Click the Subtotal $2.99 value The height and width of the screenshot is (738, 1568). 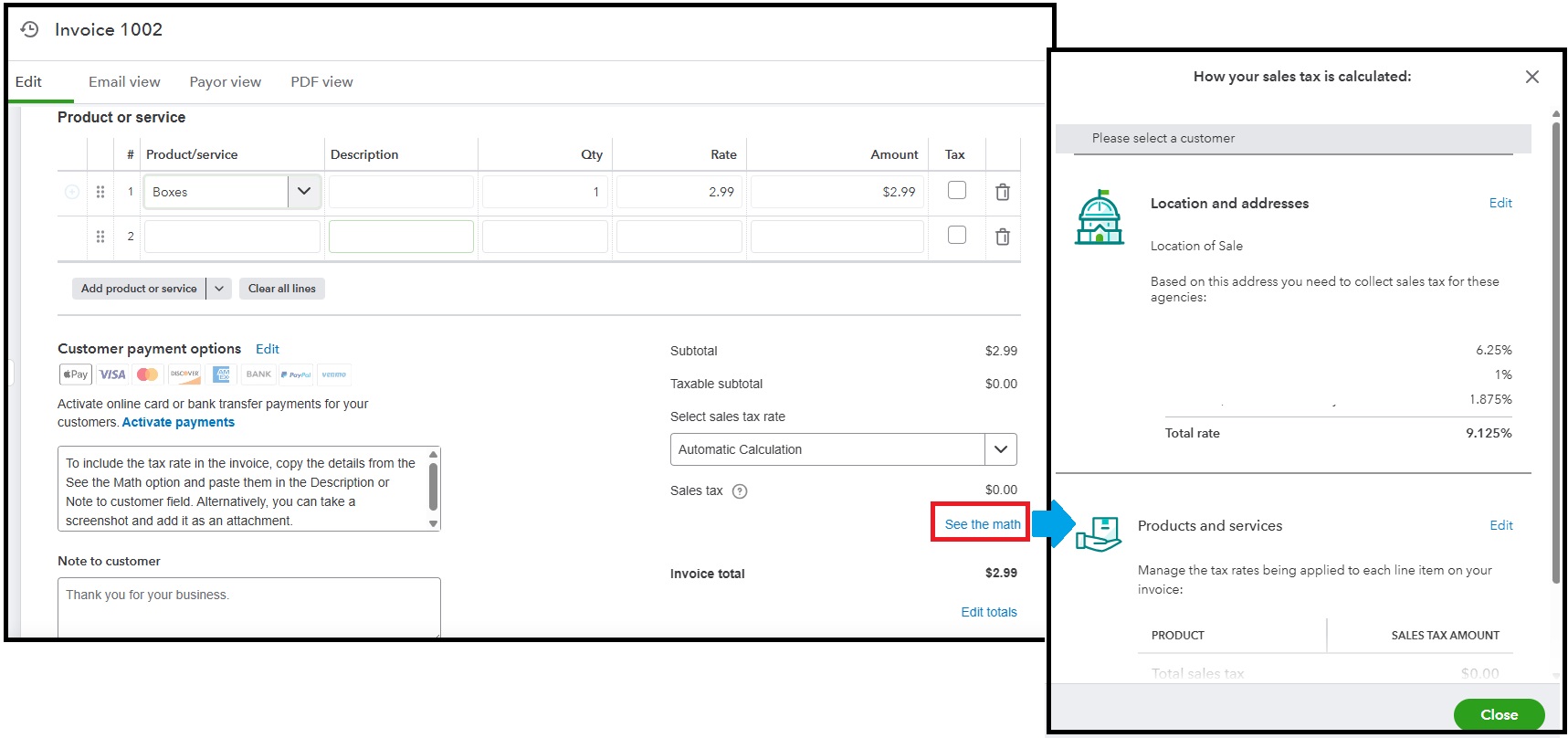[1001, 351]
